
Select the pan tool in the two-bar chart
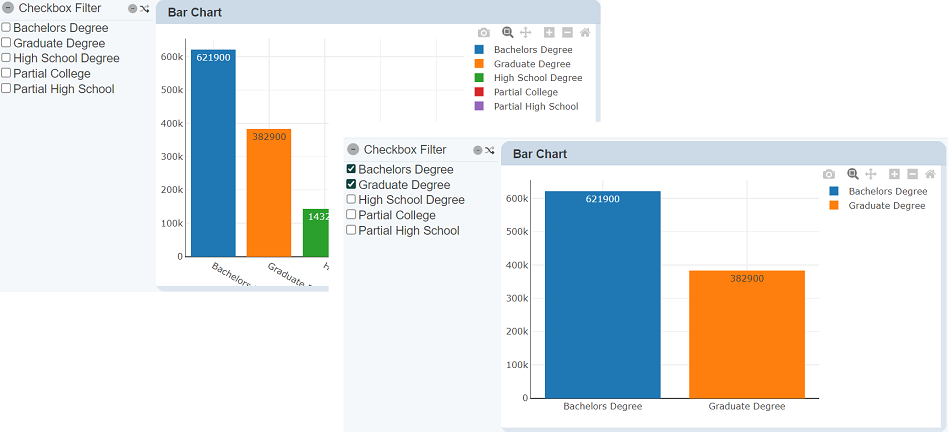tap(870, 174)
